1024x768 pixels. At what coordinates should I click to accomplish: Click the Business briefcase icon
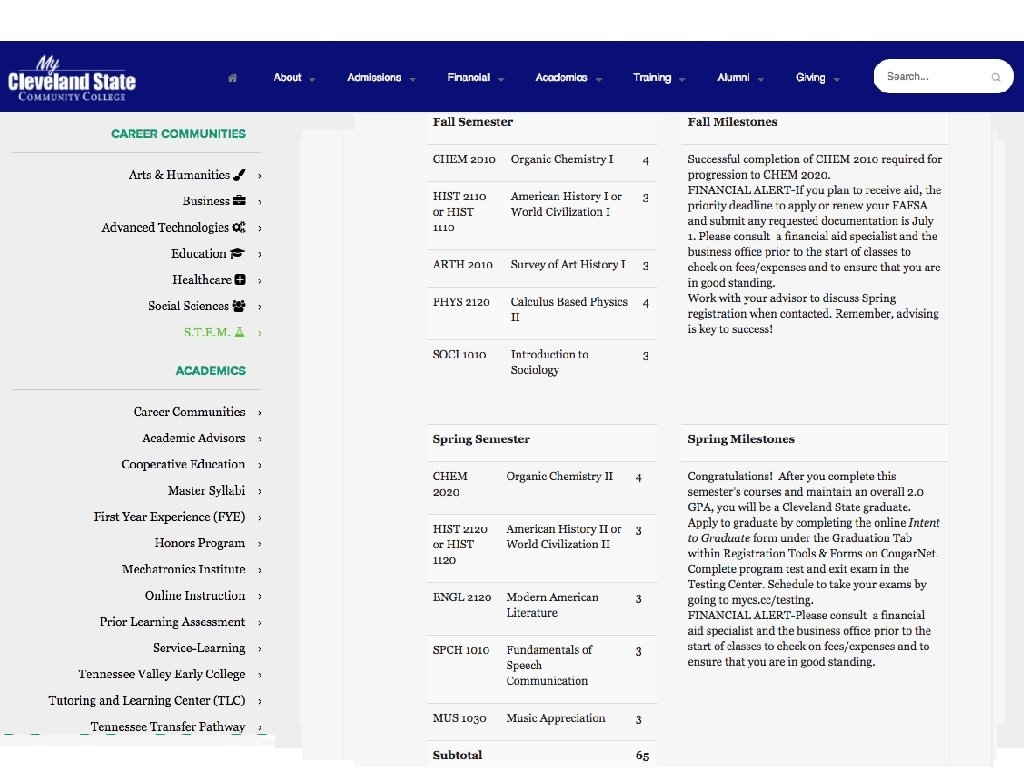point(240,200)
